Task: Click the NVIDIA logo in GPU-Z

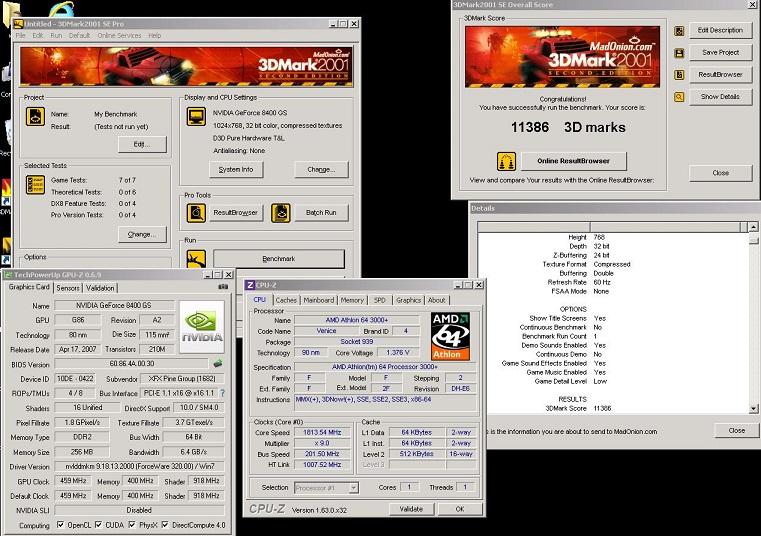Action: 202,326
